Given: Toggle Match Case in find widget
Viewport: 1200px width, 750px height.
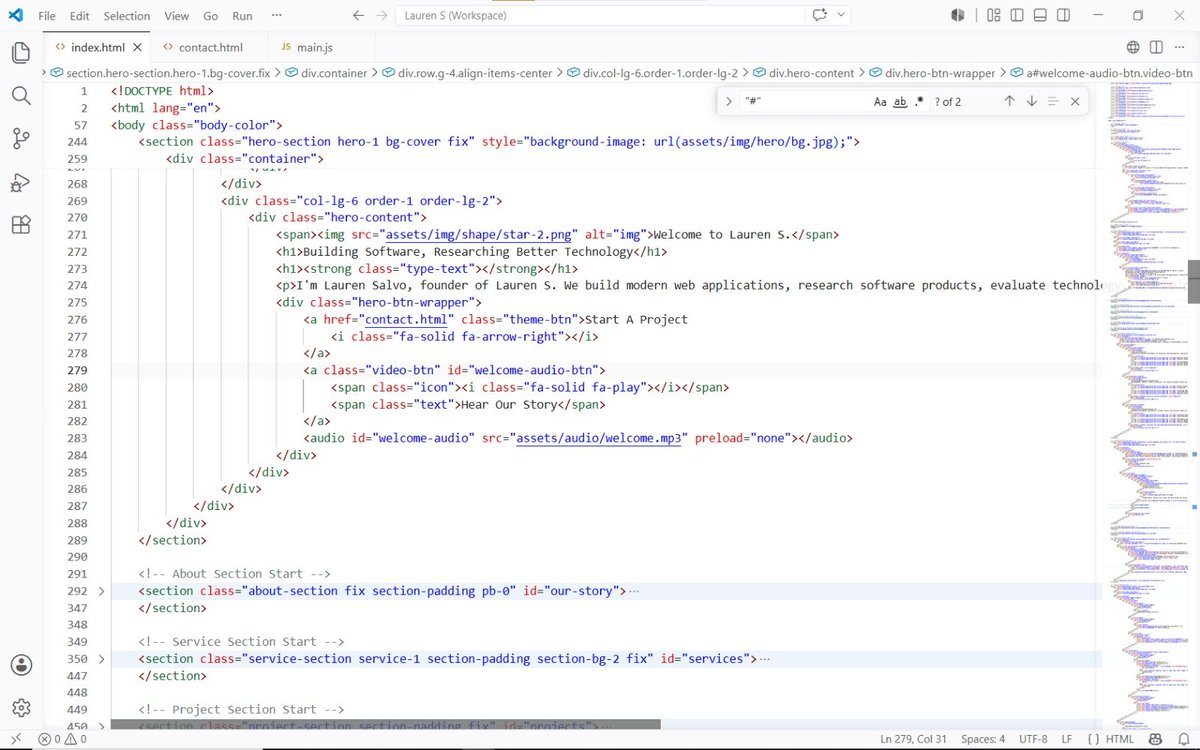Looking at the screenshot, I should (880, 101).
